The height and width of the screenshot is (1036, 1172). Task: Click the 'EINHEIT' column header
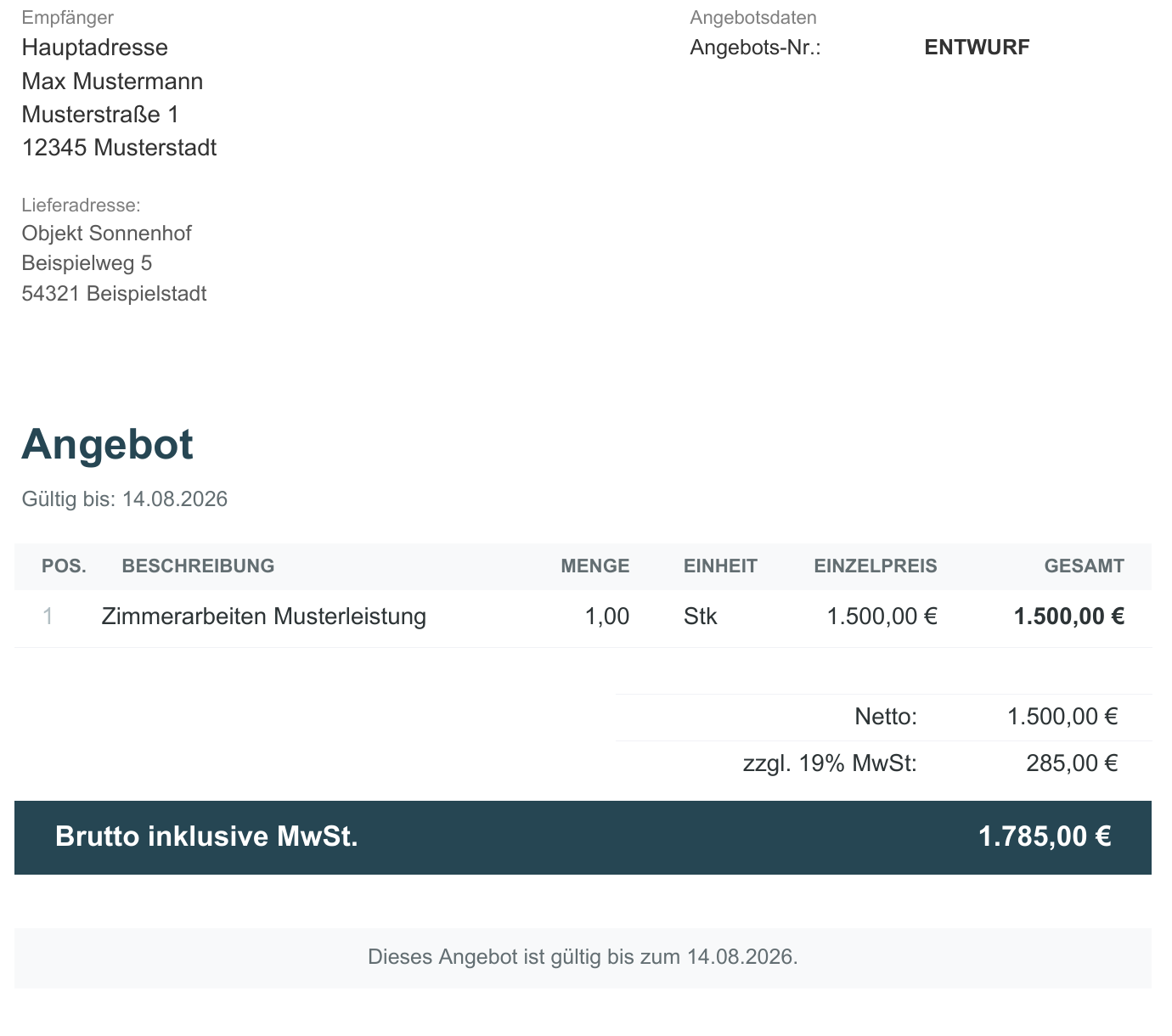pos(720,566)
